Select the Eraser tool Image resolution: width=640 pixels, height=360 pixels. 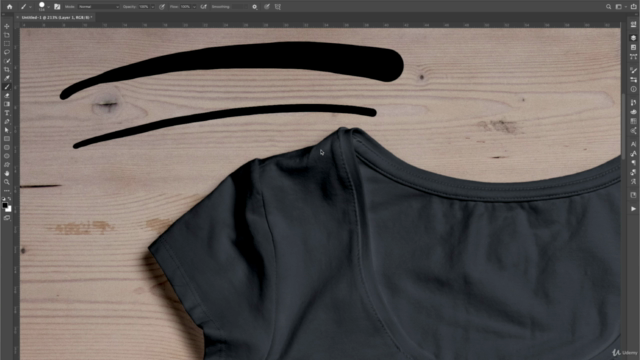[x=7, y=95]
